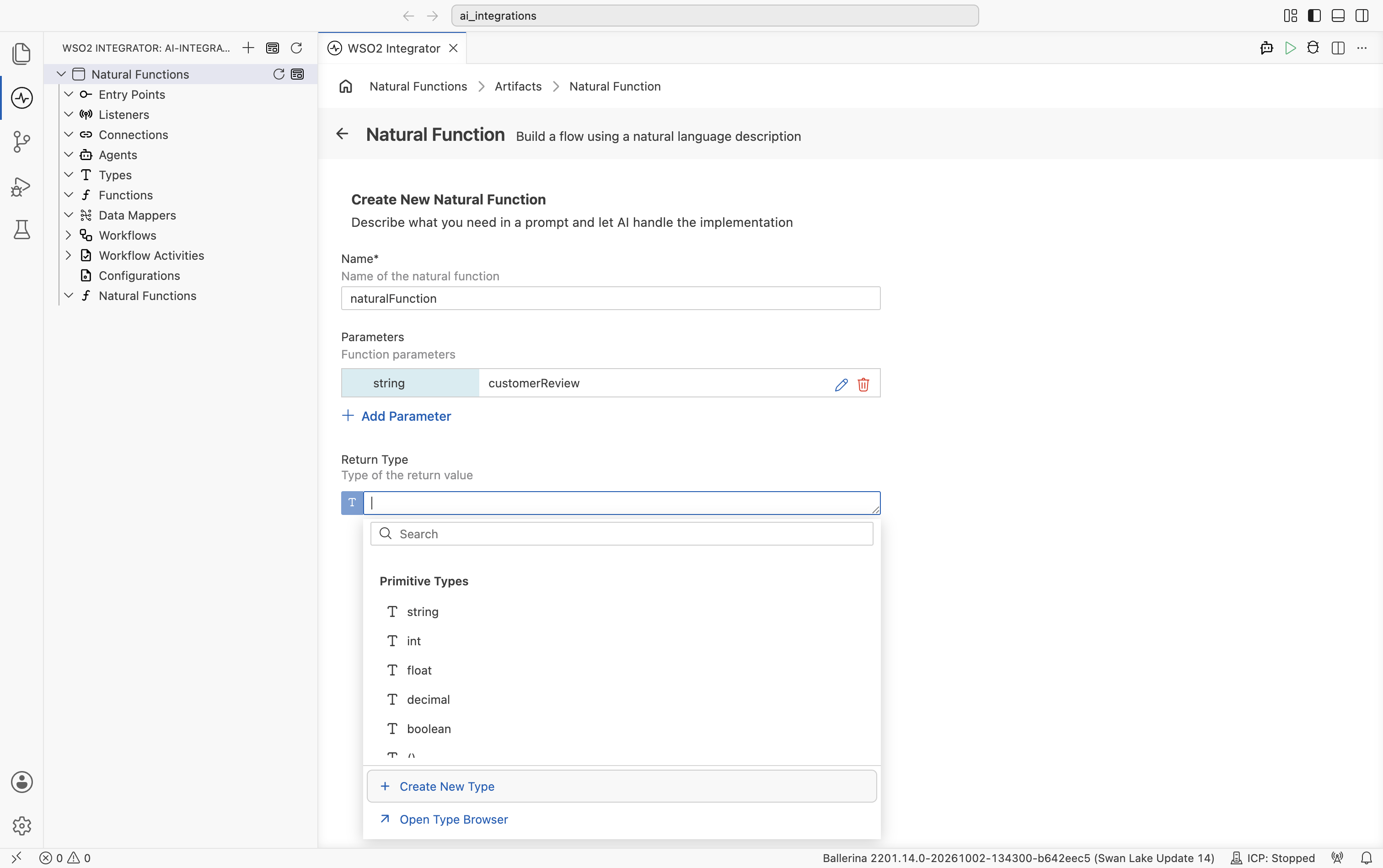Select the Configurations tree item
1383x868 pixels.
139,276
